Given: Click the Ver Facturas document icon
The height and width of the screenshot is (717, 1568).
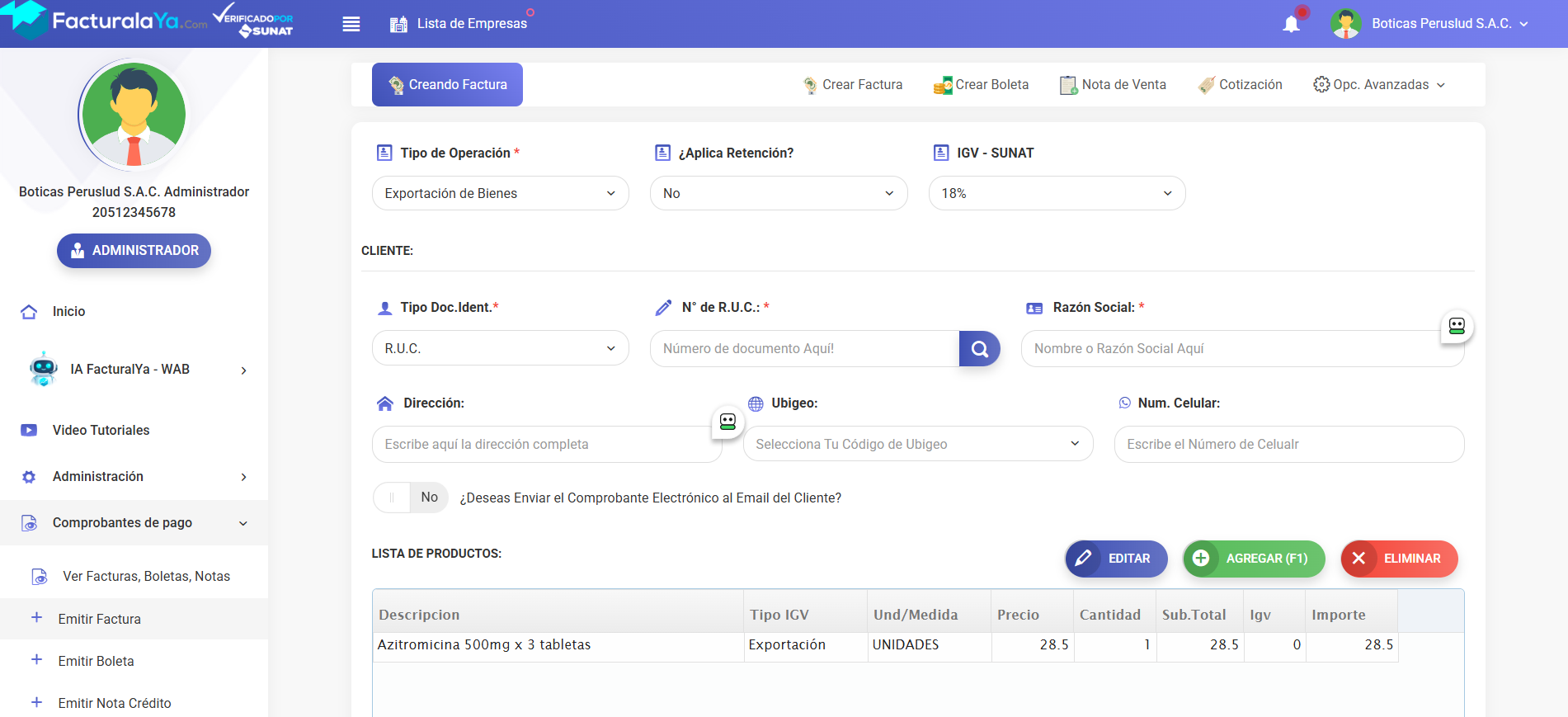Looking at the screenshot, I should [39, 577].
